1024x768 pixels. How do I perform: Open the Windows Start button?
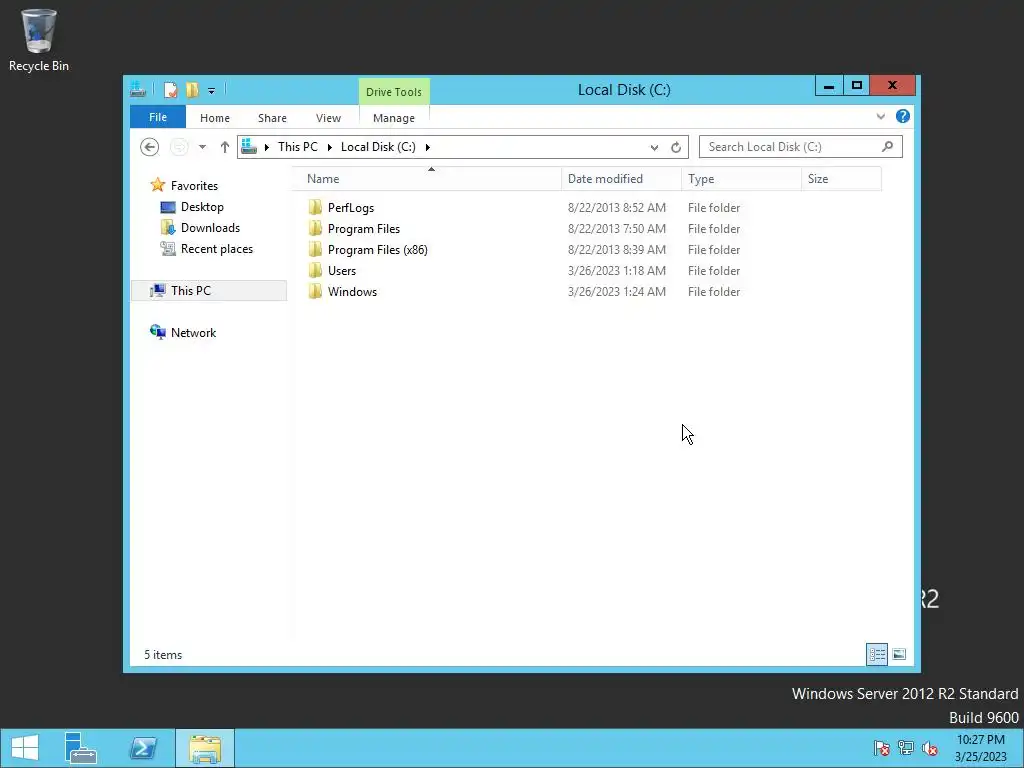click(25, 748)
